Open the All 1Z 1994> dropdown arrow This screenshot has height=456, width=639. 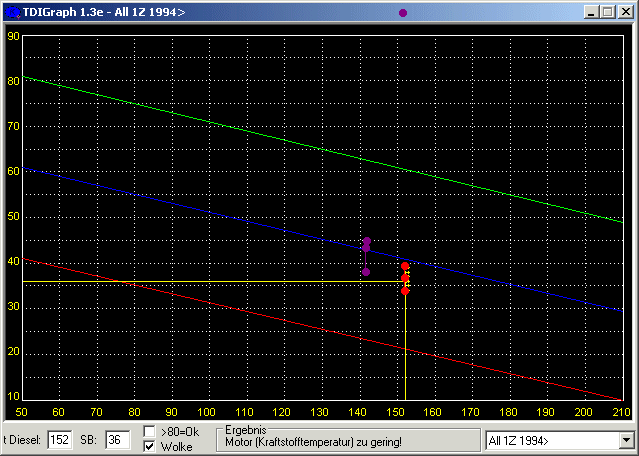[626, 441]
